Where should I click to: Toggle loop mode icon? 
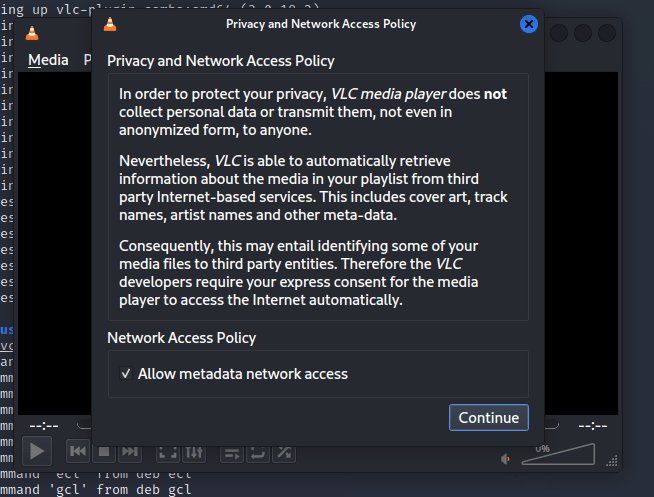pos(258,452)
